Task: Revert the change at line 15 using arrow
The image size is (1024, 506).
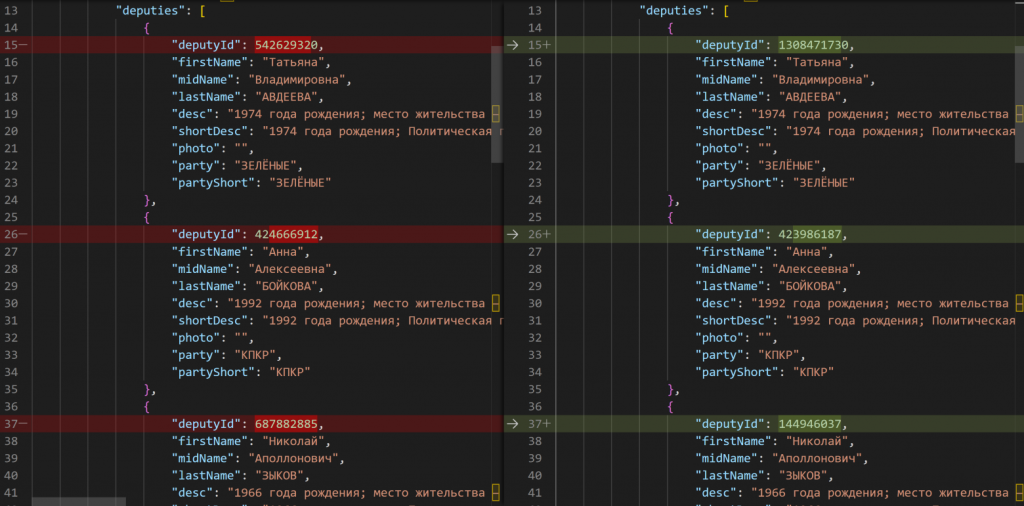Action: click(513, 45)
